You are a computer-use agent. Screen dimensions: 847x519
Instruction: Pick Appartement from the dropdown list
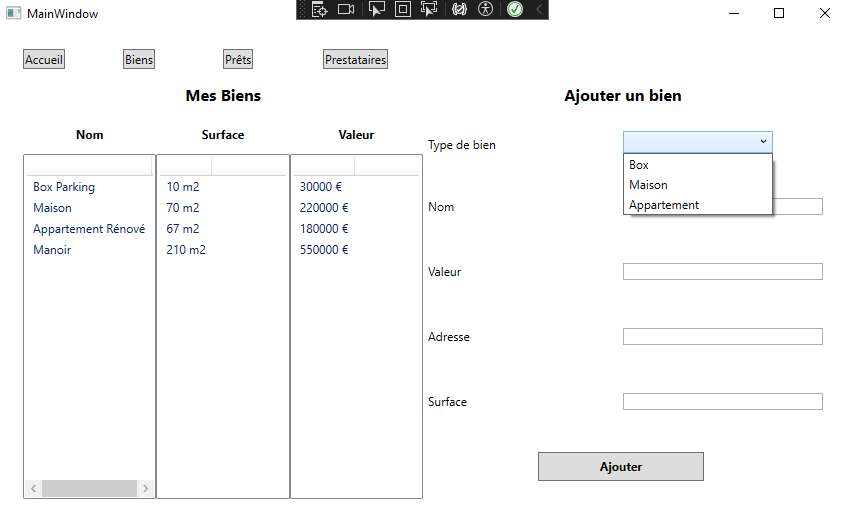(x=664, y=205)
